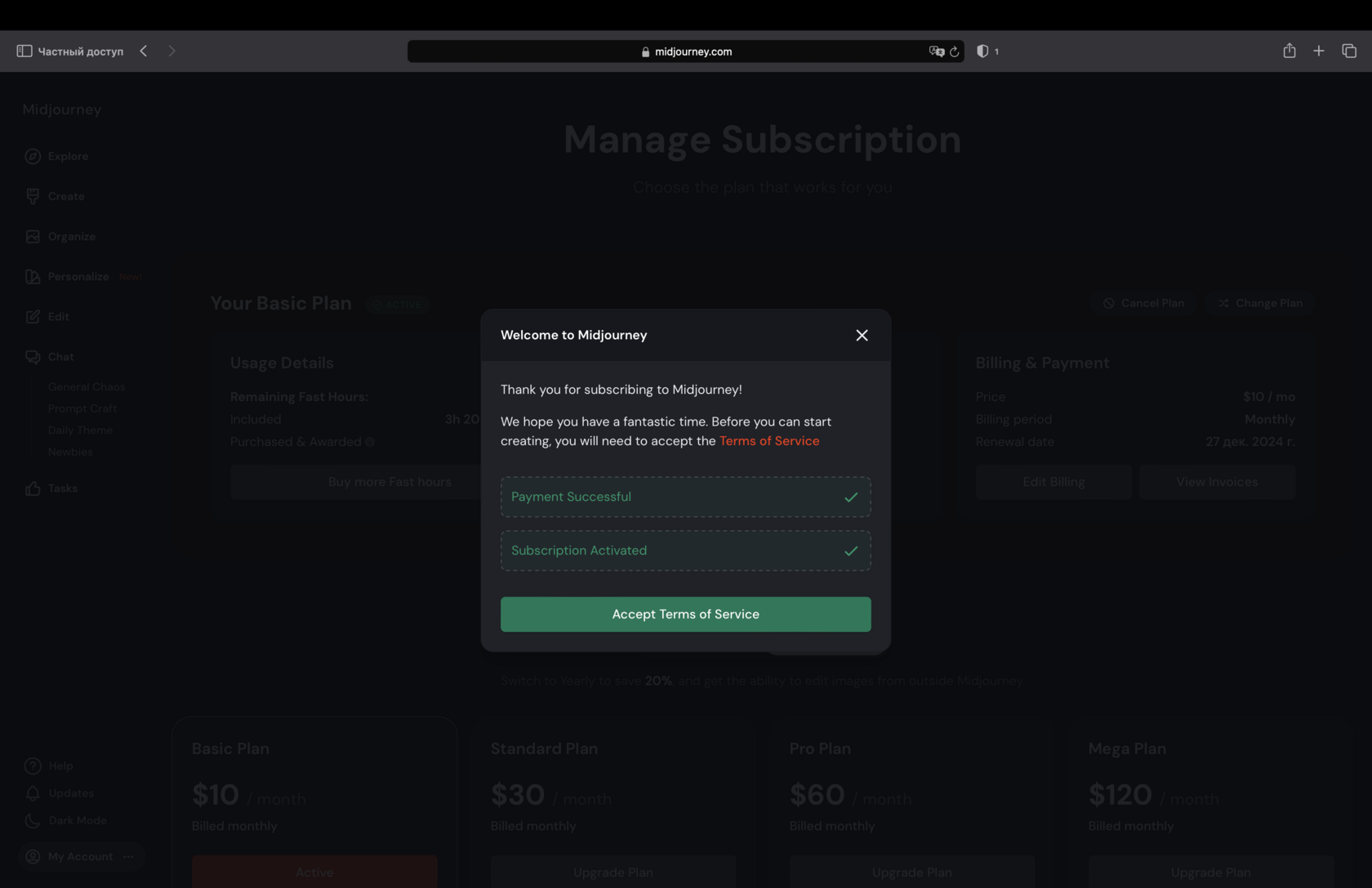Open the Help question mark icon
The width and height of the screenshot is (1372, 888).
pyautogui.click(x=33, y=765)
